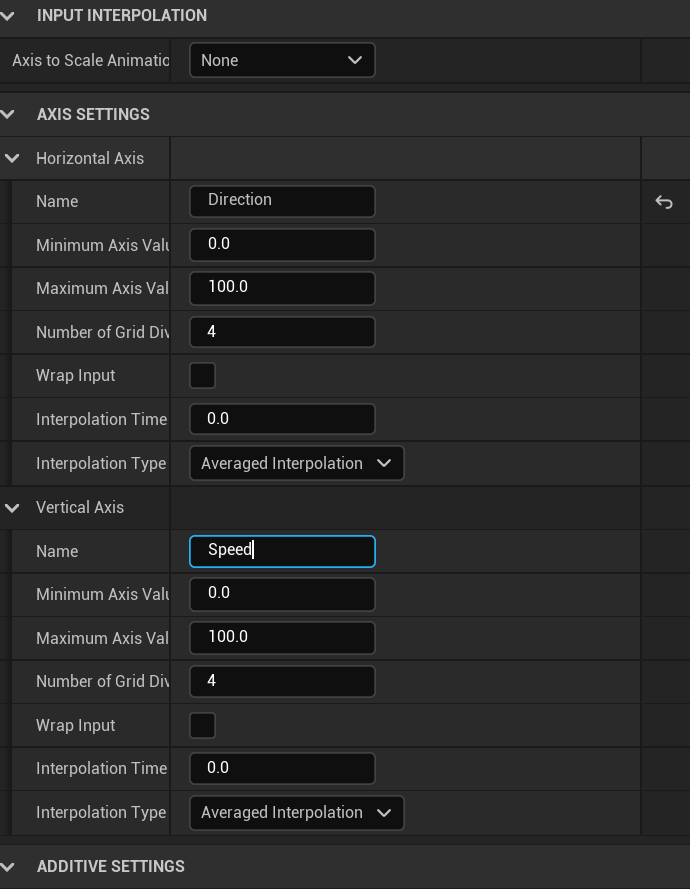Open Axis to Scale Animation dropdown

[x=282, y=60]
